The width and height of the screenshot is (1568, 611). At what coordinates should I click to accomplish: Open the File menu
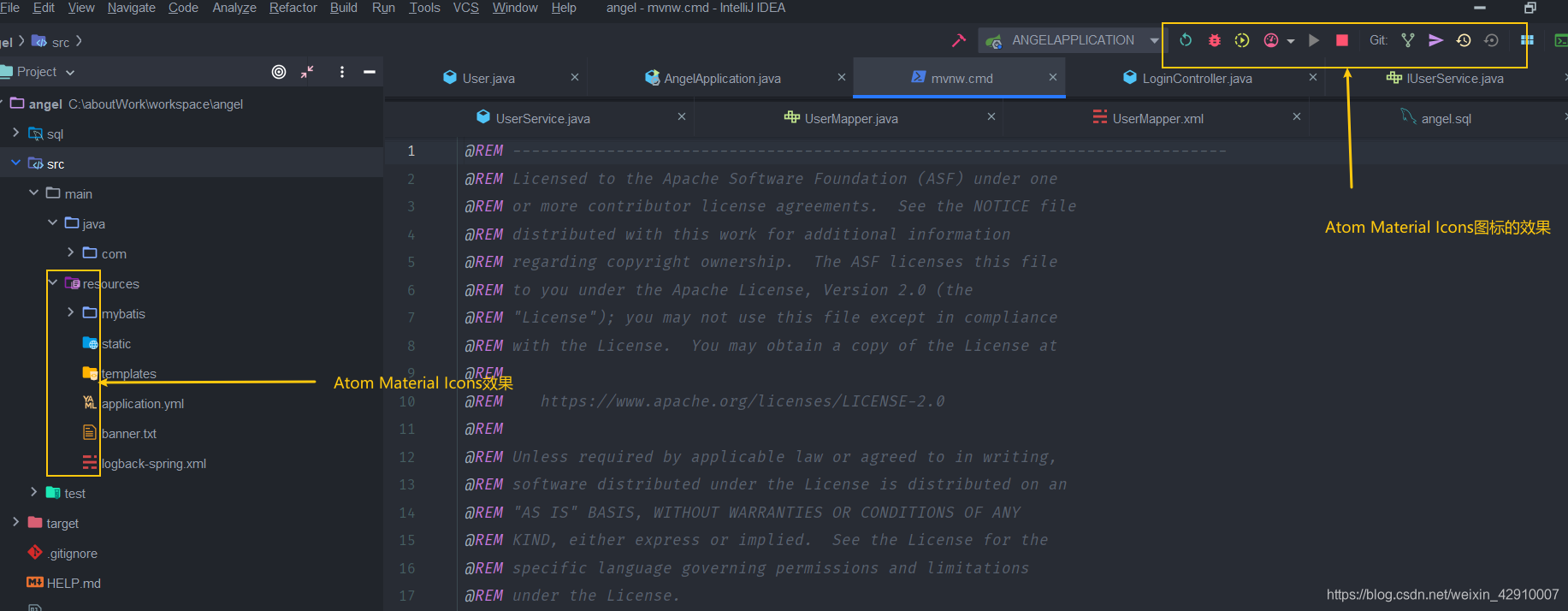point(9,8)
